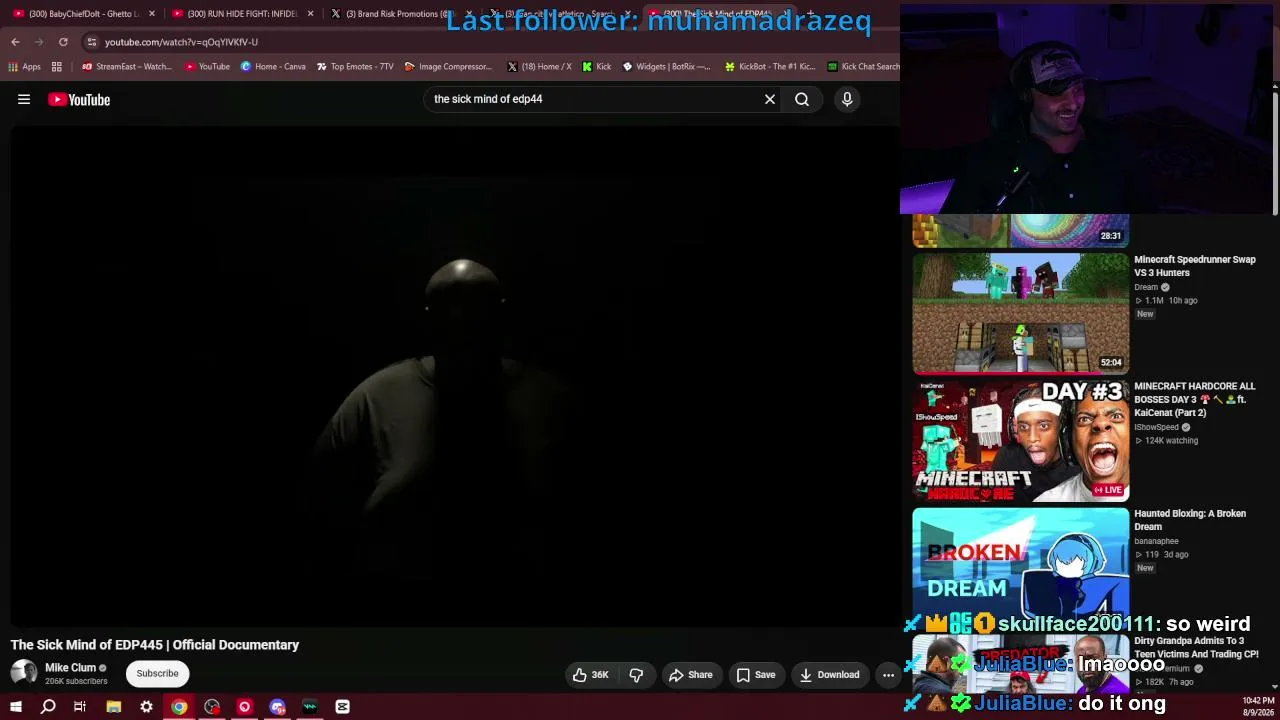Open the bananaphee channel name
This screenshot has width=1280, height=720.
(1156, 541)
